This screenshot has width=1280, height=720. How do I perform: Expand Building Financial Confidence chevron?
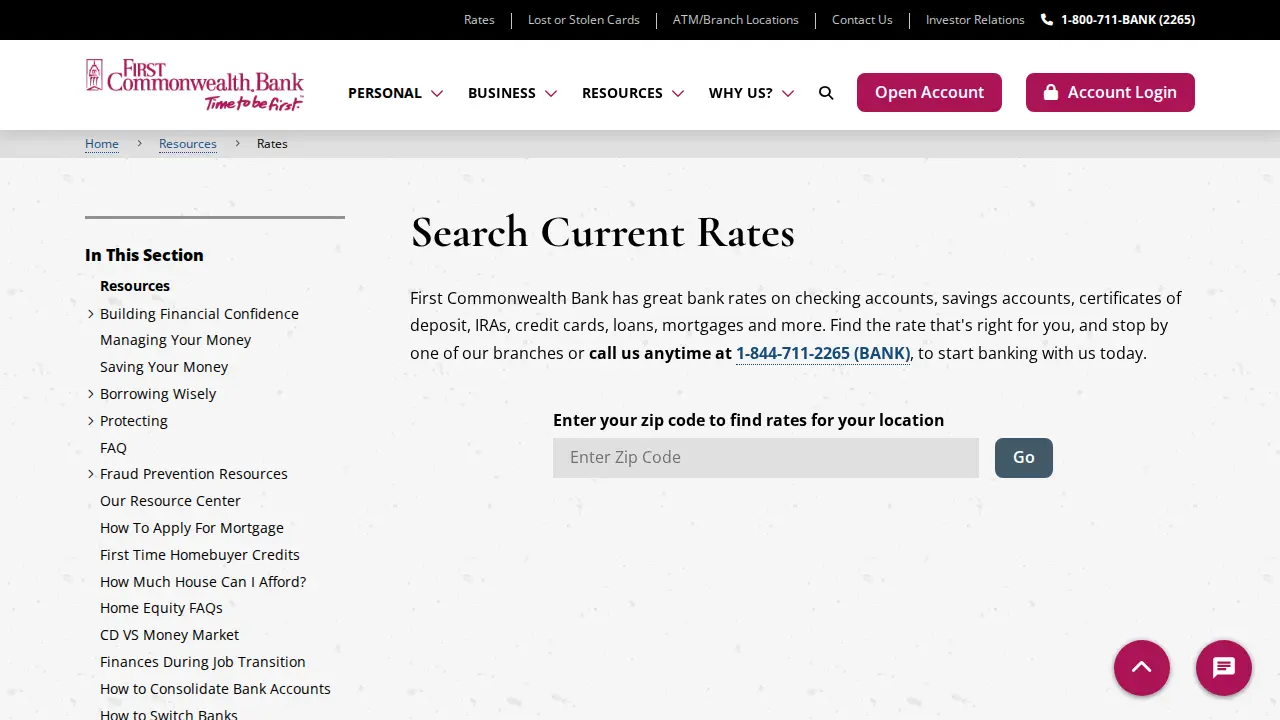91,314
